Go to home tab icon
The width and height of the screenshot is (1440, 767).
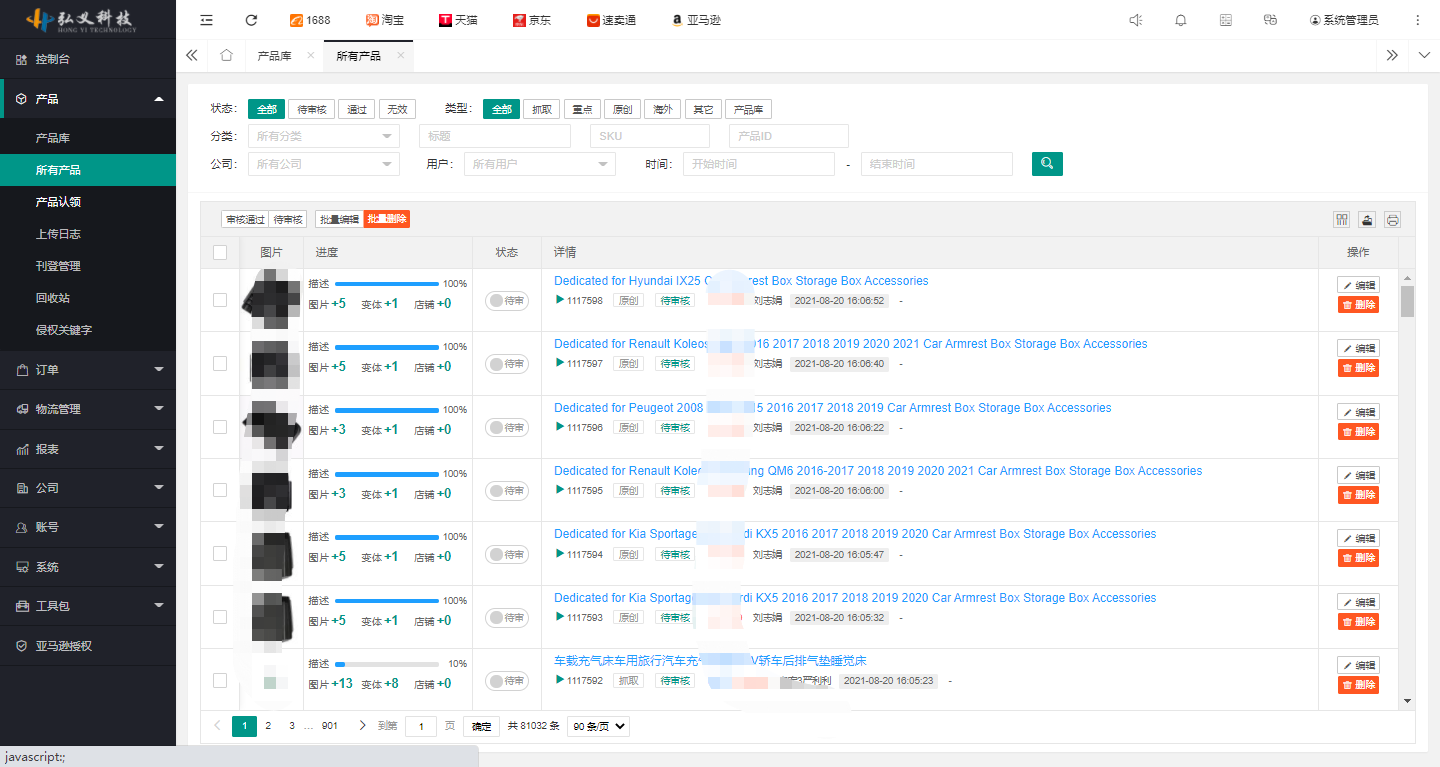point(226,56)
